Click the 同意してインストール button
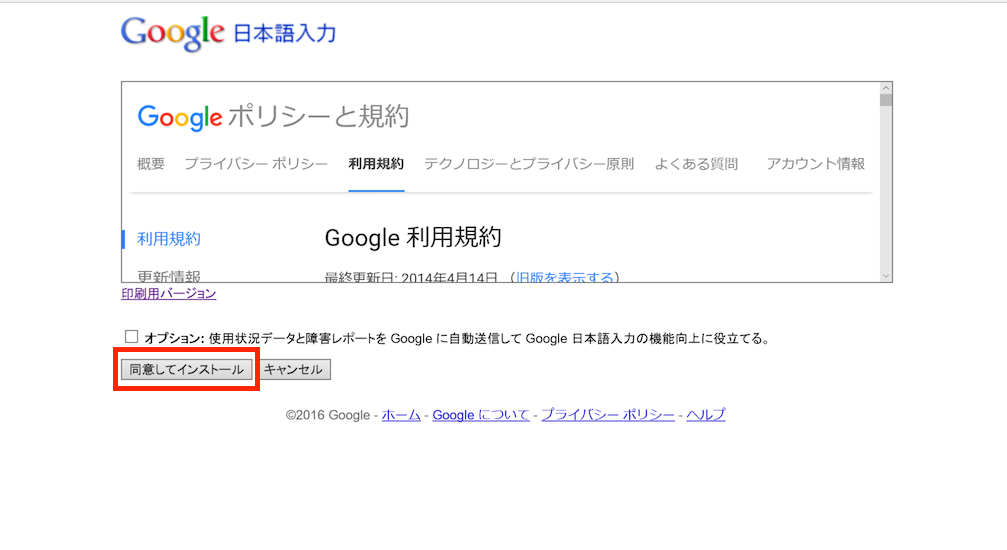The width and height of the screenshot is (1007, 550). coord(186,369)
